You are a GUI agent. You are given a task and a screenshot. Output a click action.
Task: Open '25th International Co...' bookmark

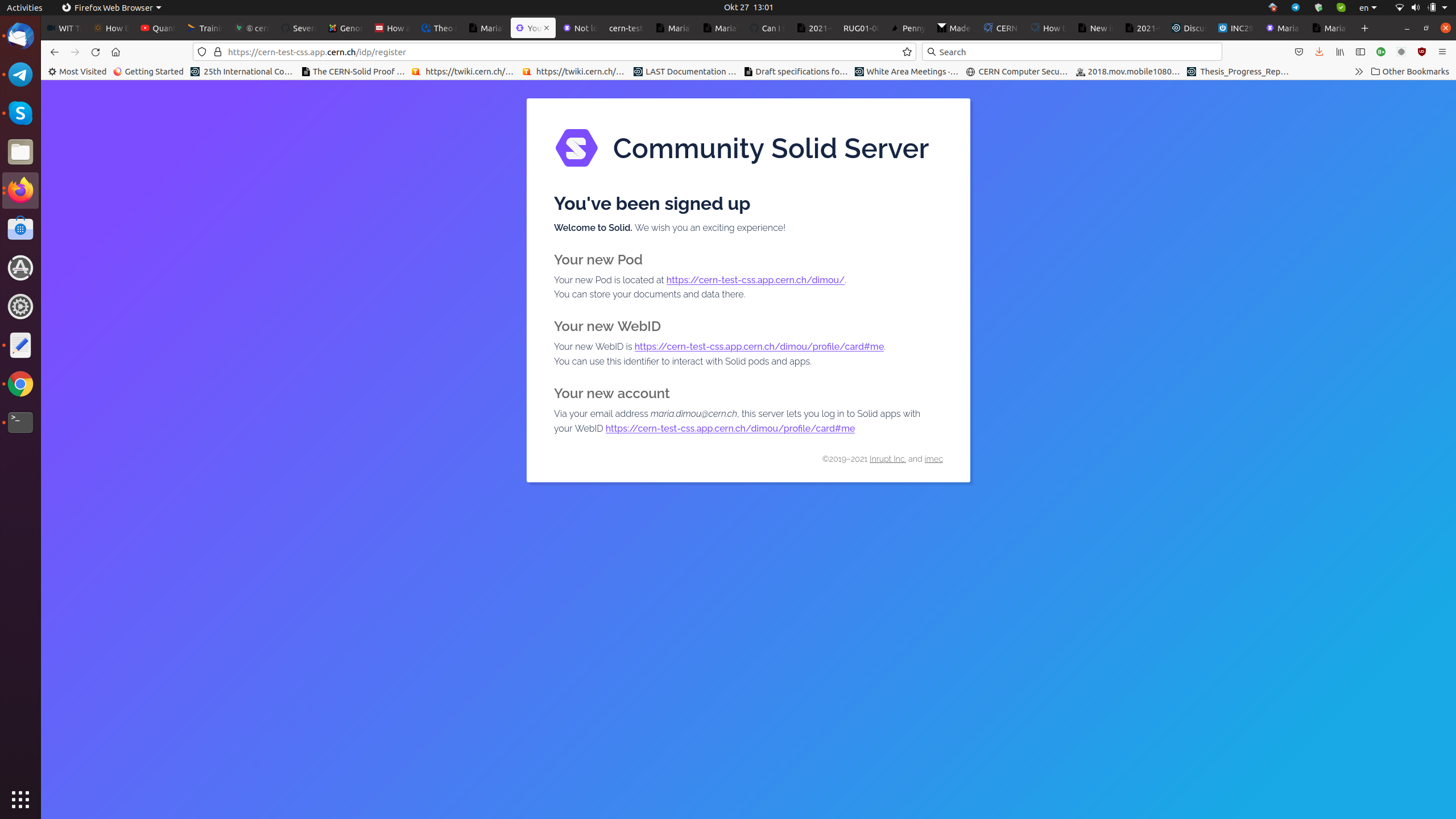(x=242, y=72)
